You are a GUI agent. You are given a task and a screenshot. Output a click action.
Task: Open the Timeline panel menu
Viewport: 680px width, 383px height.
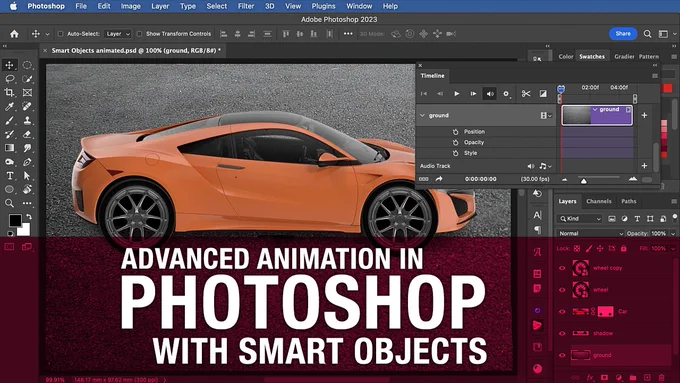(x=655, y=75)
